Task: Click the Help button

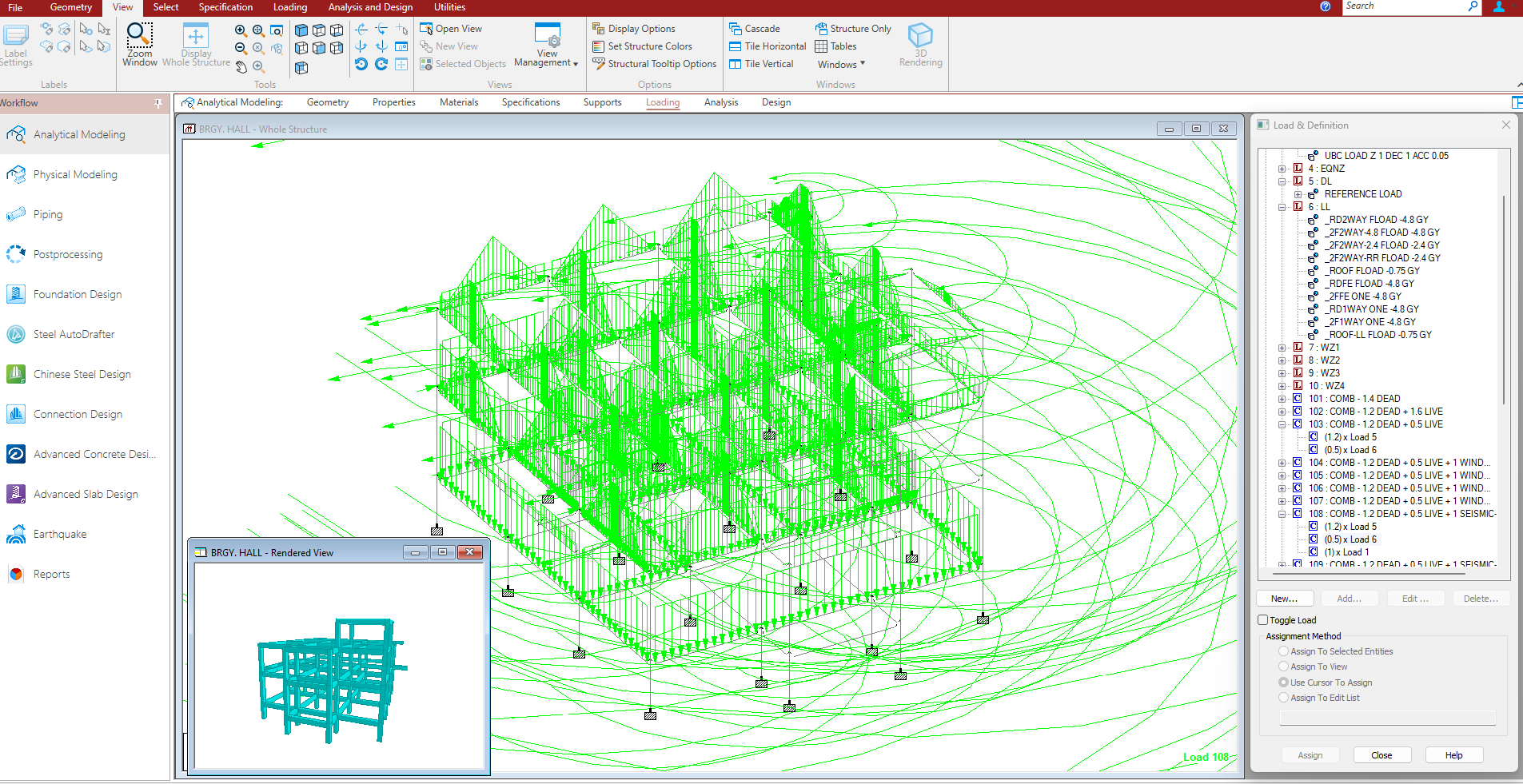Action: tap(1453, 755)
